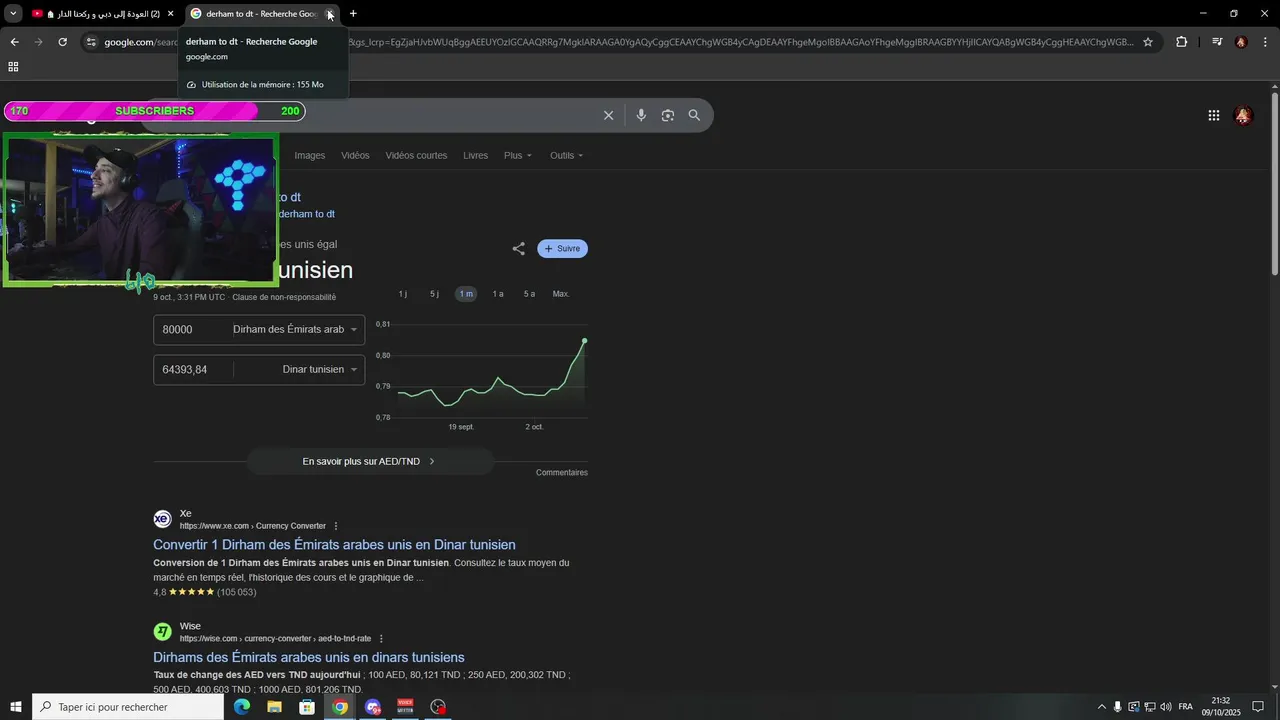Open more options for the Xe result
Viewport: 1280px width, 720px height.
[x=336, y=526]
